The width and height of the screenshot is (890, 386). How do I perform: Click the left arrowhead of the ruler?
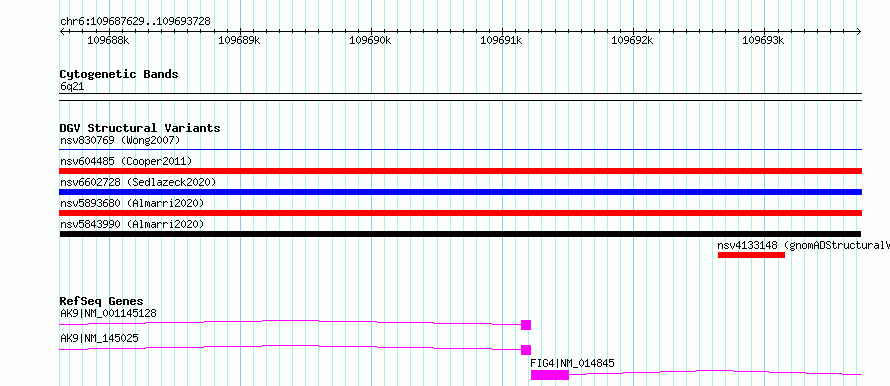(62, 31)
